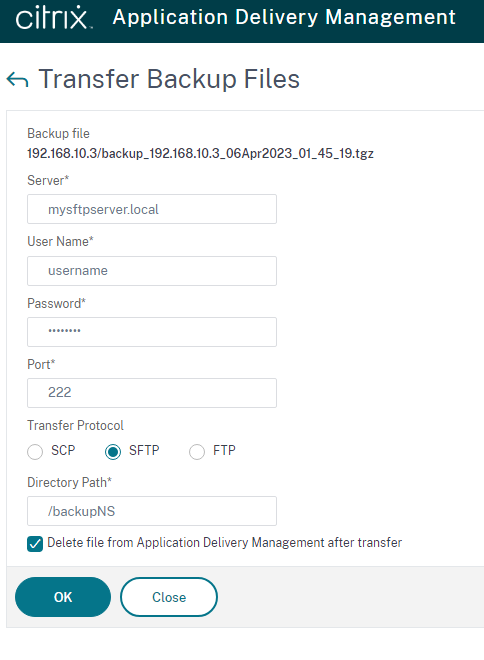The height and width of the screenshot is (660, 484).
Task: Focus the Server field showing mysftpserver.local
Action: point(152,209)
